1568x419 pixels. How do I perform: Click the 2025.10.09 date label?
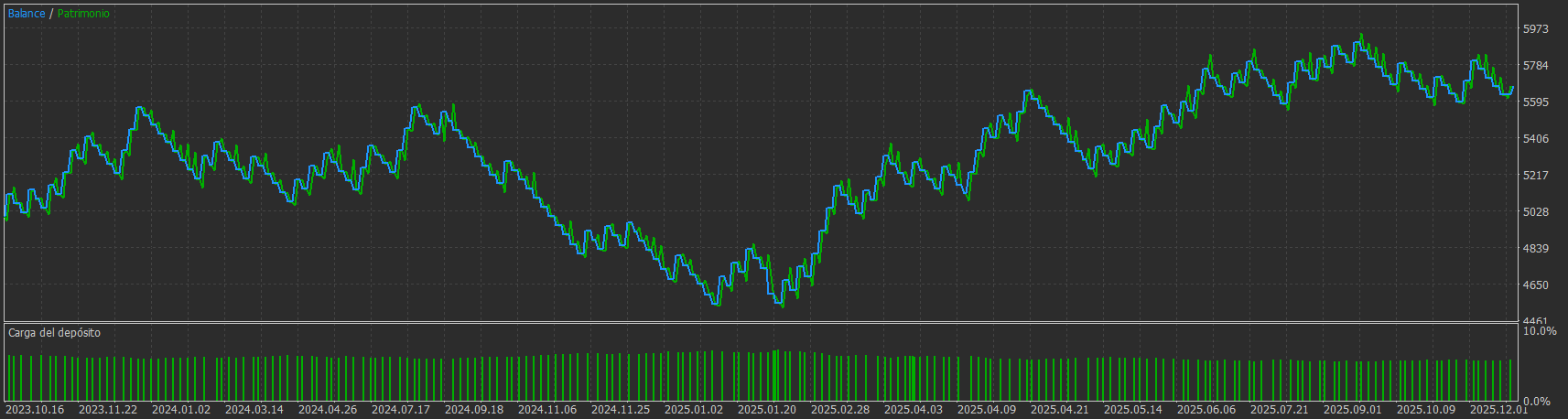(x=1426, y=410)
